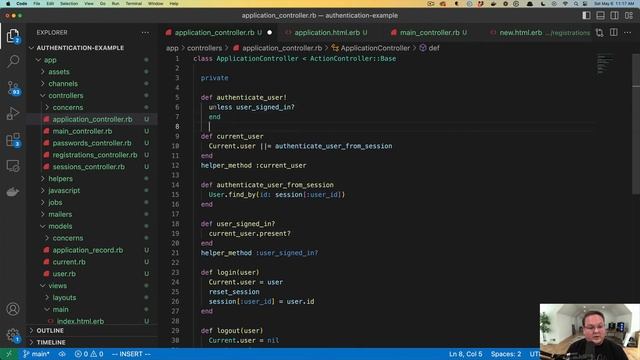Toggle primary side bar layout icon
Image resolution: width=640 pixels, height=360 pixels.
pos(587,16)
